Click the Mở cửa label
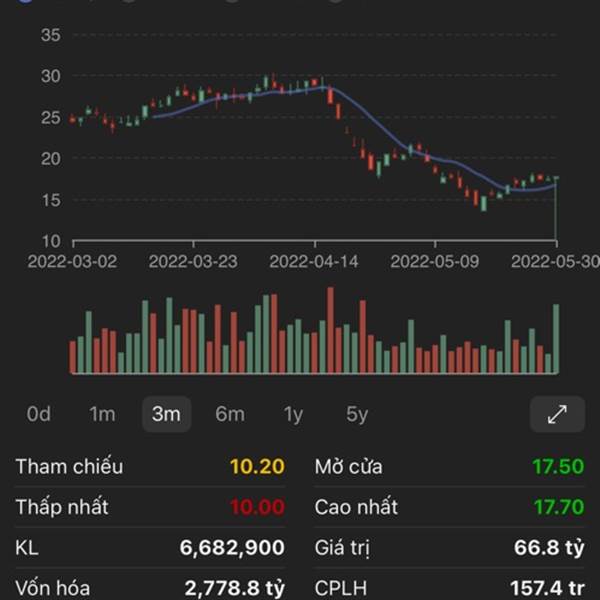The width and height of the screenshot is (600, 600). click(348, 466)
